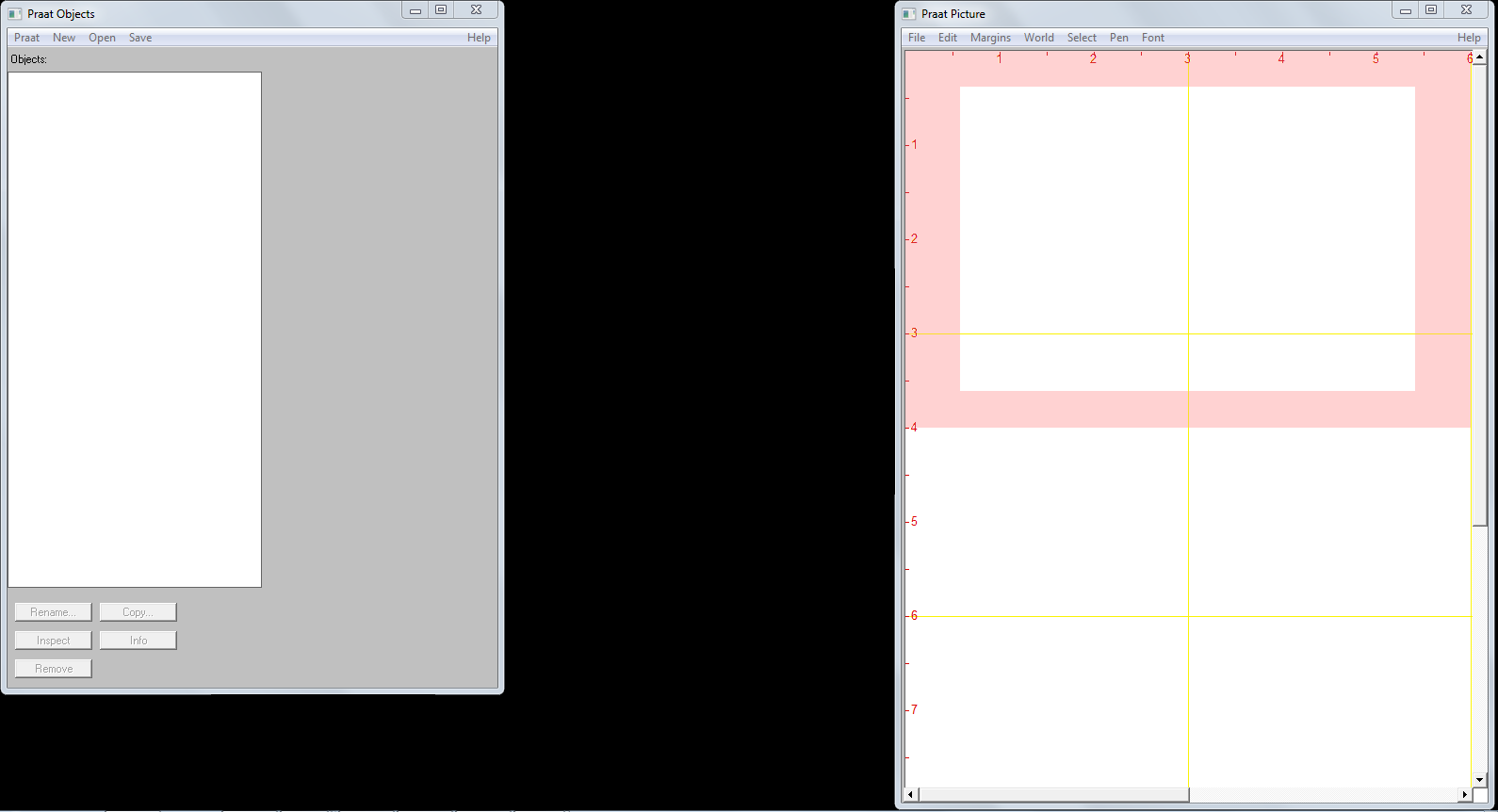Open the Pen menu in Praat Picture

[1119, 38]
